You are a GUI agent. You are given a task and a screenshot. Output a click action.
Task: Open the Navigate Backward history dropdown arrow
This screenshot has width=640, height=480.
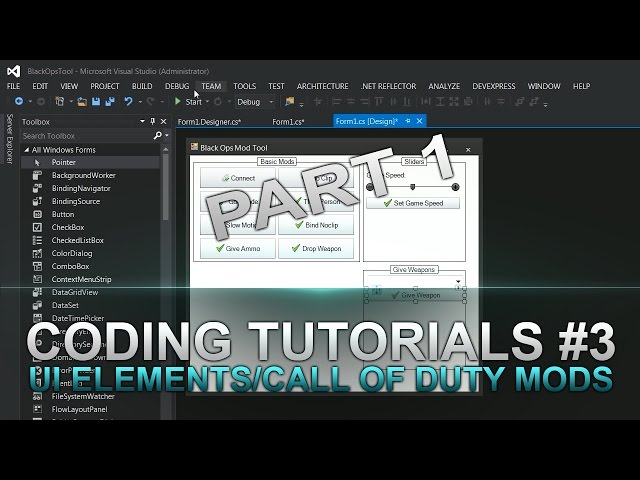[x=30, y=102]
